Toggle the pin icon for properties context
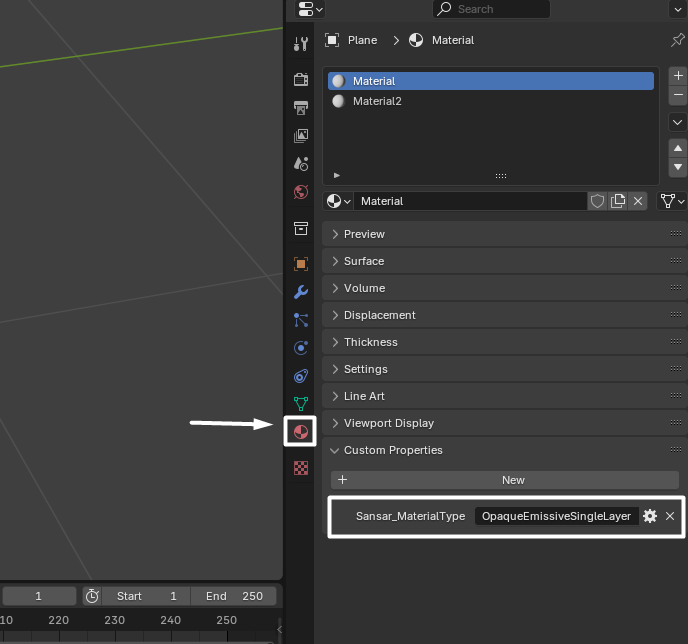The image size is (688, 644). click(677, 40)
